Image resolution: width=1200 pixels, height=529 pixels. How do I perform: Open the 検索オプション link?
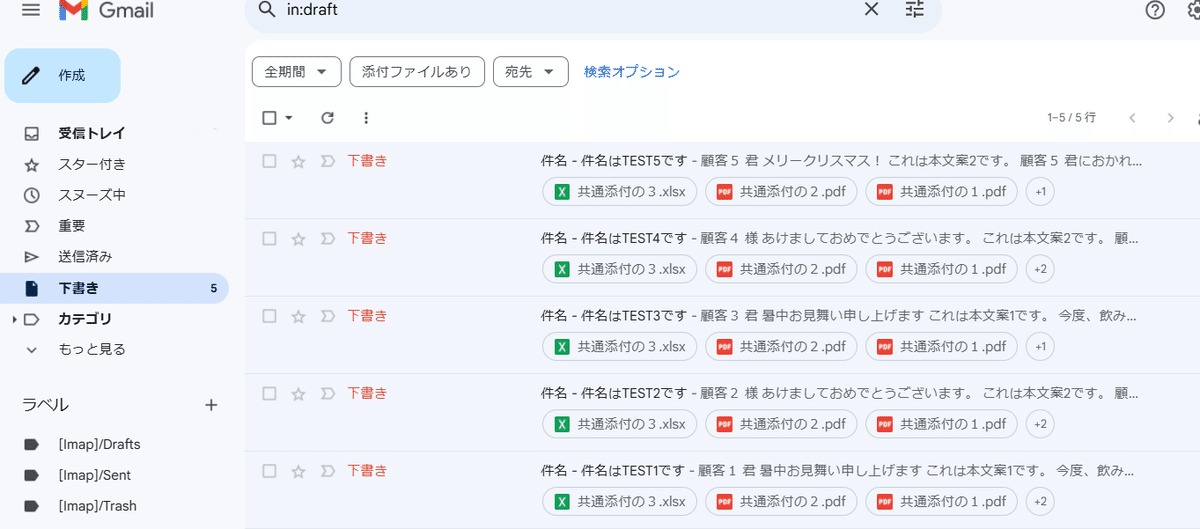click(632, 72)
